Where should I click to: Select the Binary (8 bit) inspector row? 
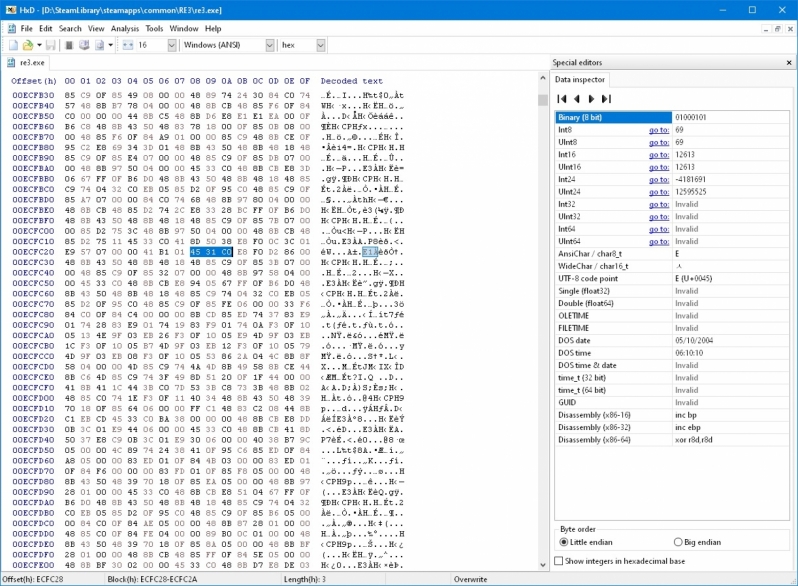pyautogui.click(x=672, y=118)
